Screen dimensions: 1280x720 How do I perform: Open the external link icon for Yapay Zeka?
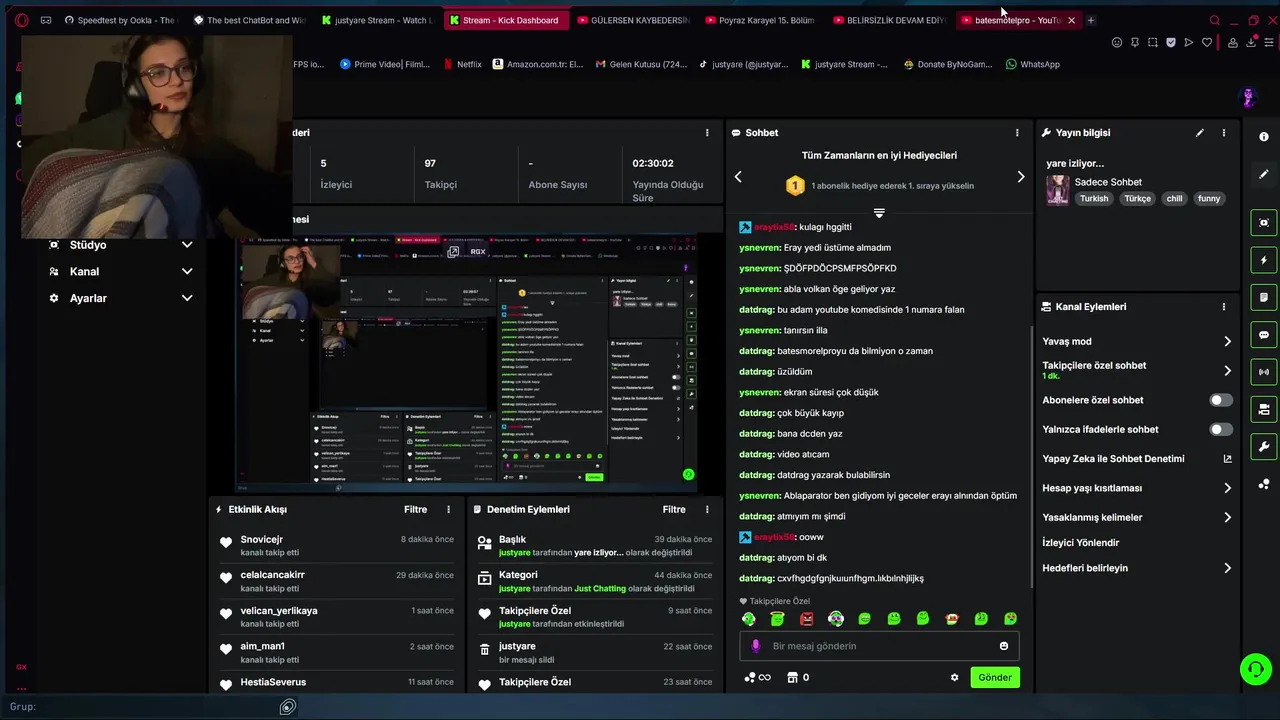[x=1227, y=459]
